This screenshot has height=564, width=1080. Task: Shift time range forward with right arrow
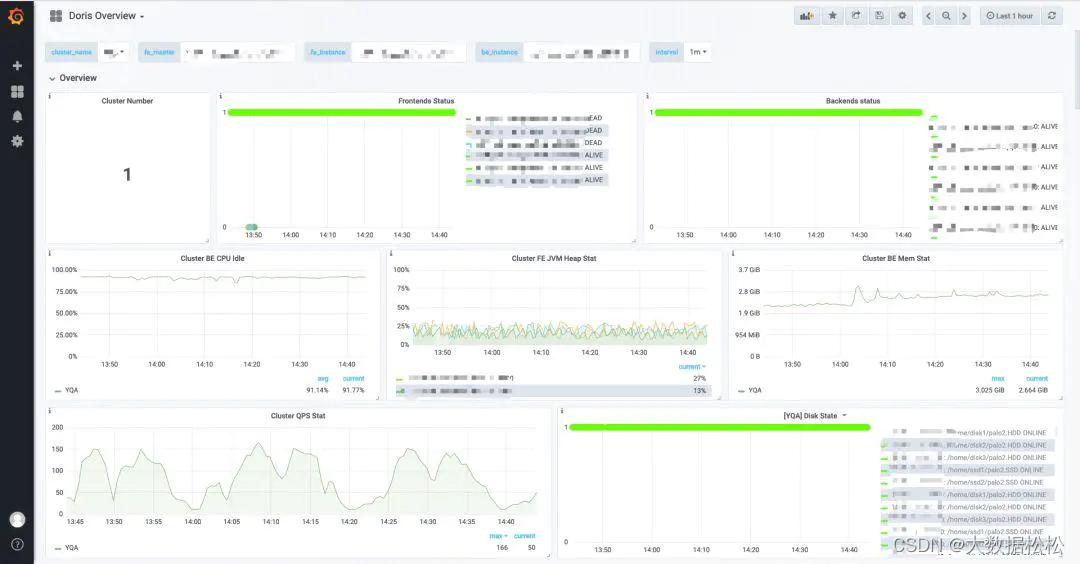tap(964, 16)
